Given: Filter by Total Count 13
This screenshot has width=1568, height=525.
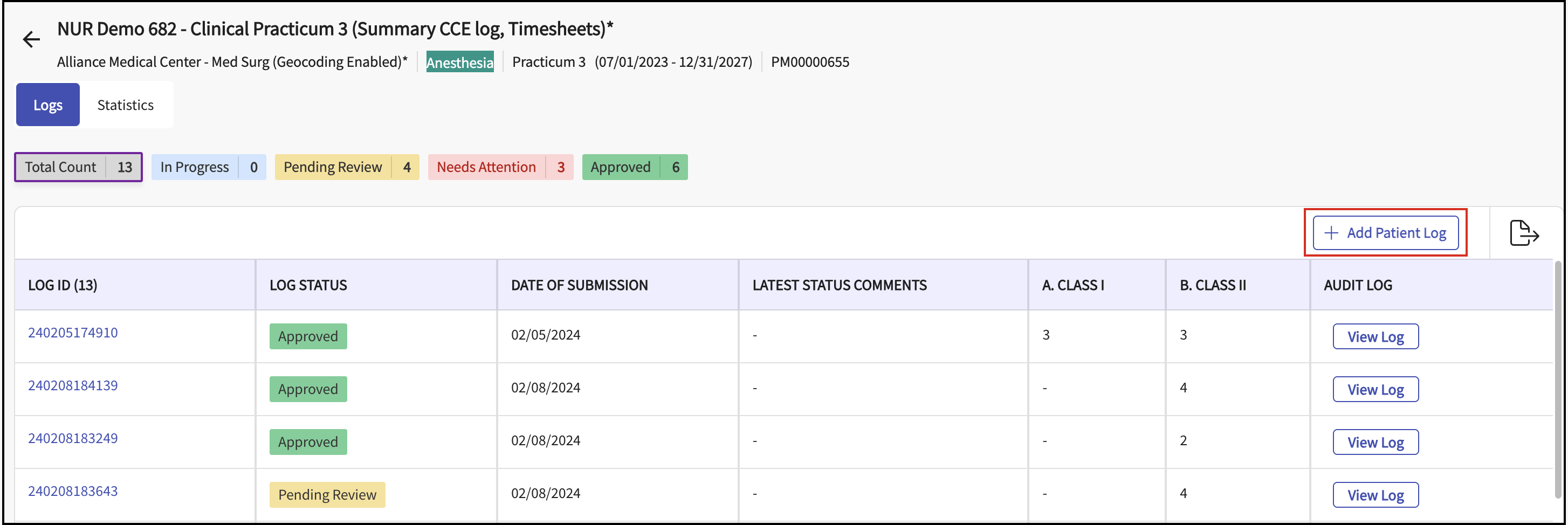Looking at the screenshot, I should click(79, 167).
